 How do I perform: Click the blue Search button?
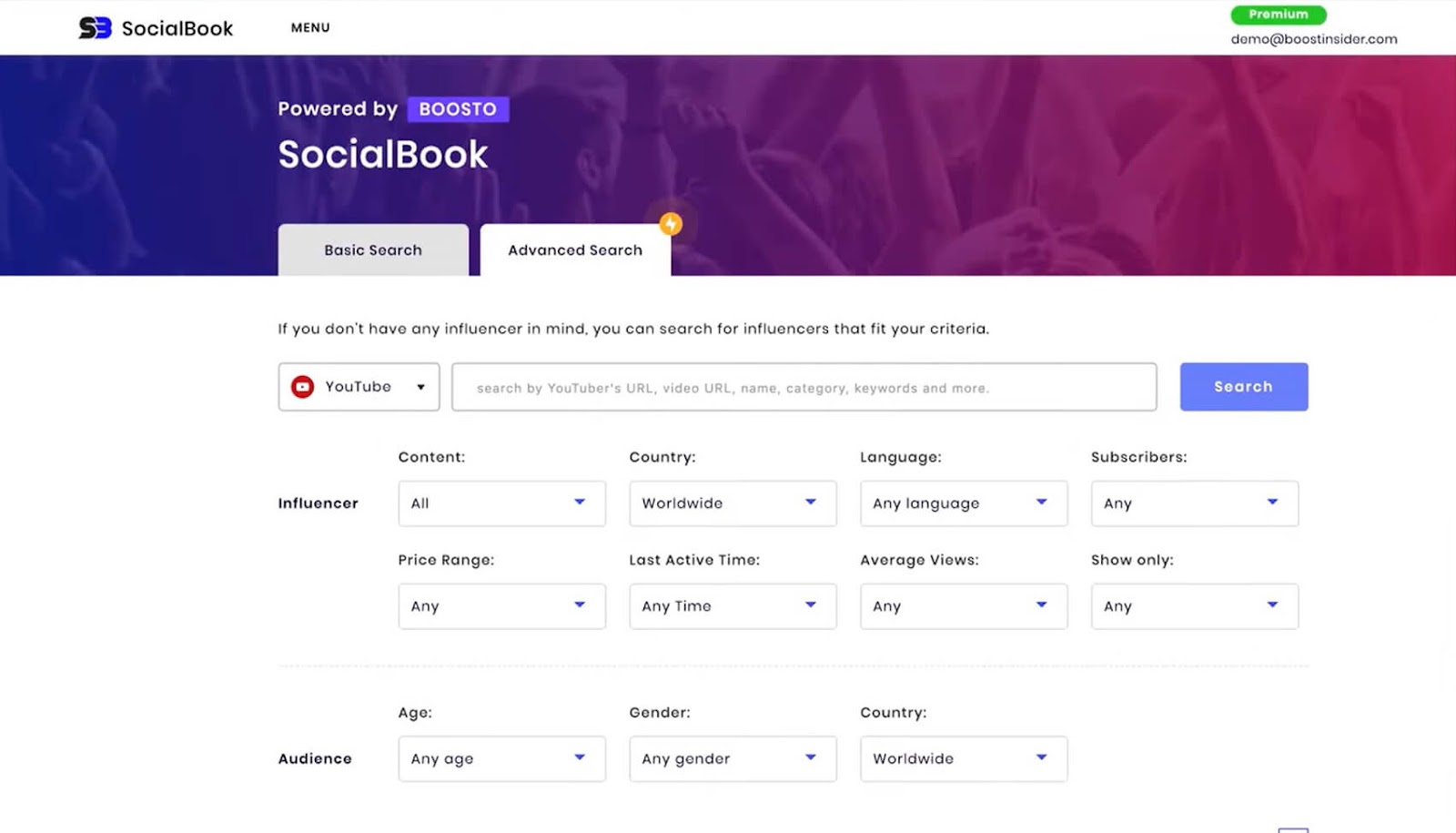click(1244, 387)
